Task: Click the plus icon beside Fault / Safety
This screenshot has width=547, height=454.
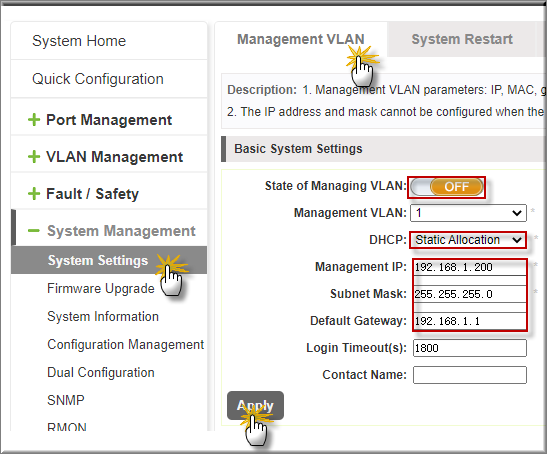Action: 34,194
